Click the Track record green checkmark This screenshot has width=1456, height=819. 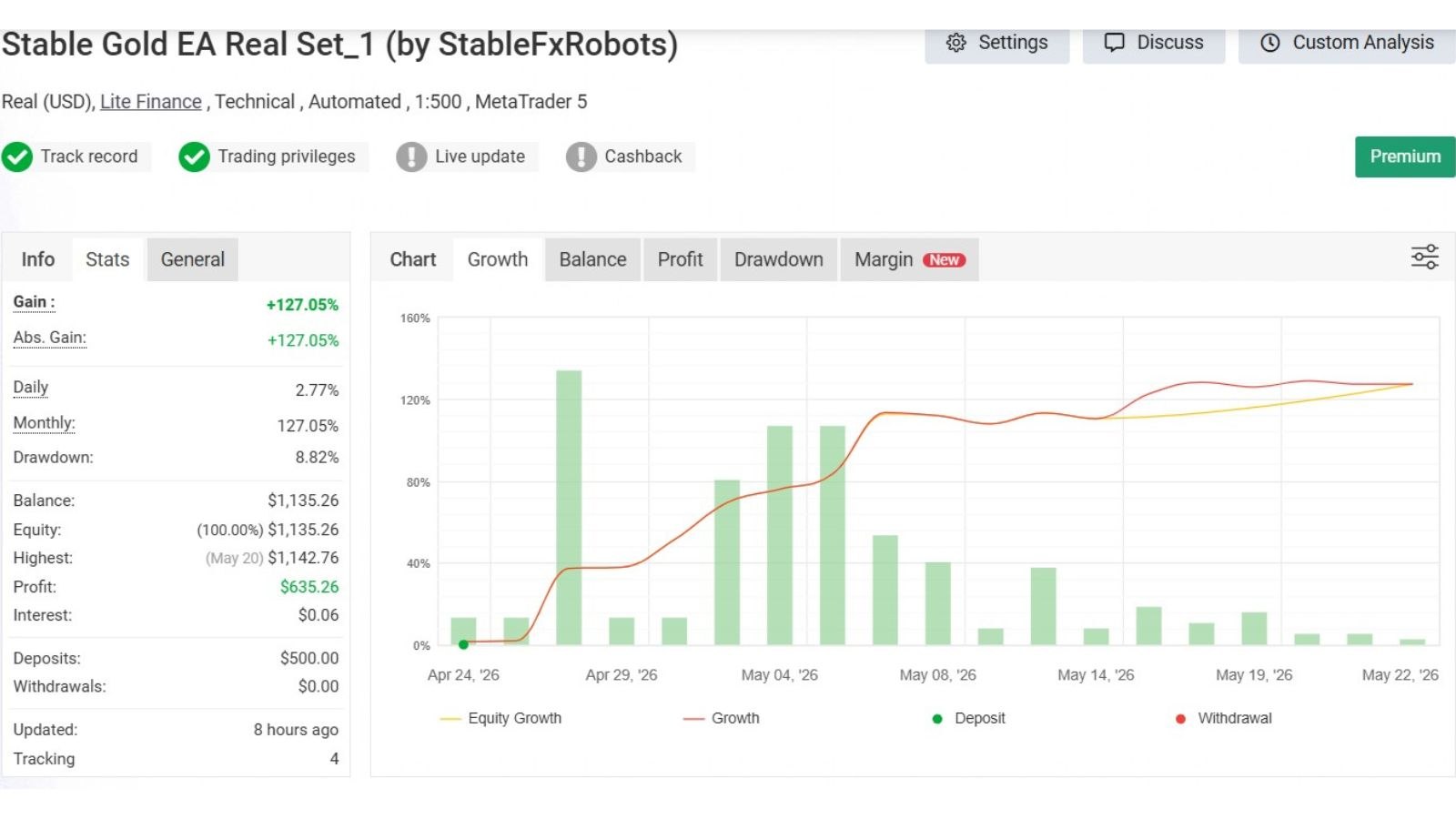17,157
